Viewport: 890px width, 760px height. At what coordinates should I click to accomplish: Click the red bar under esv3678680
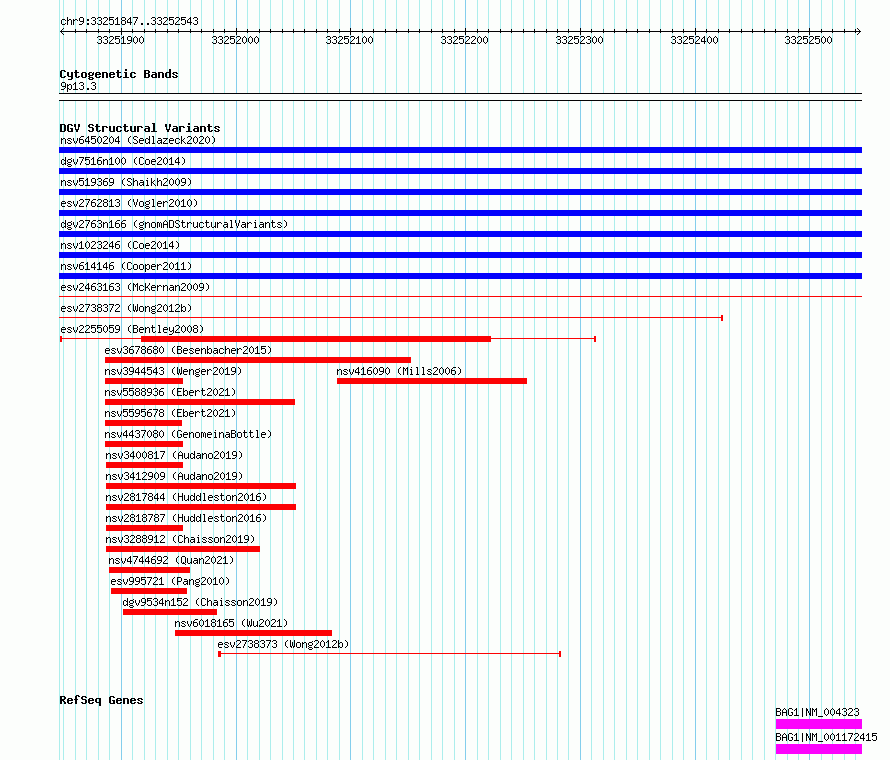pos(258,360)
